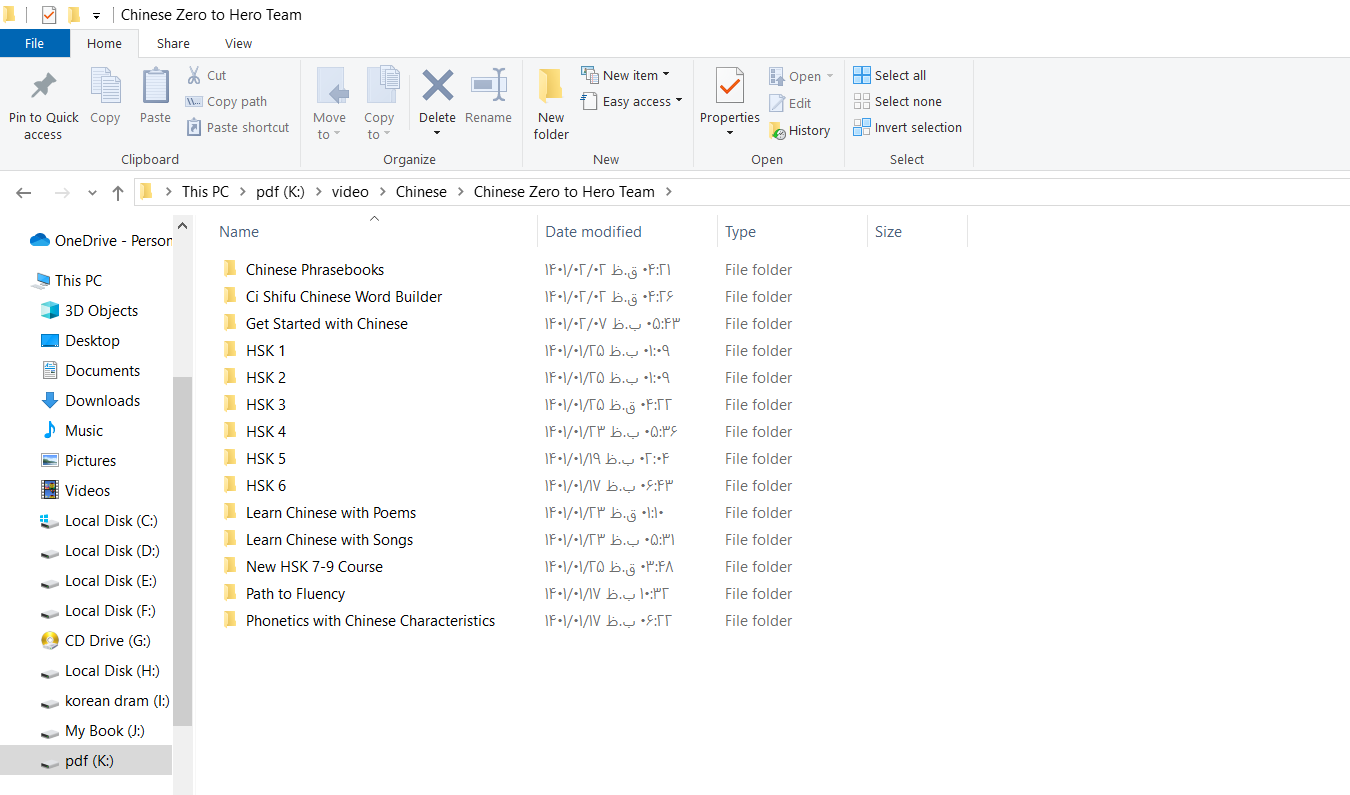
Task: Click Chinese in the address bar
Action: click(421, 192)
